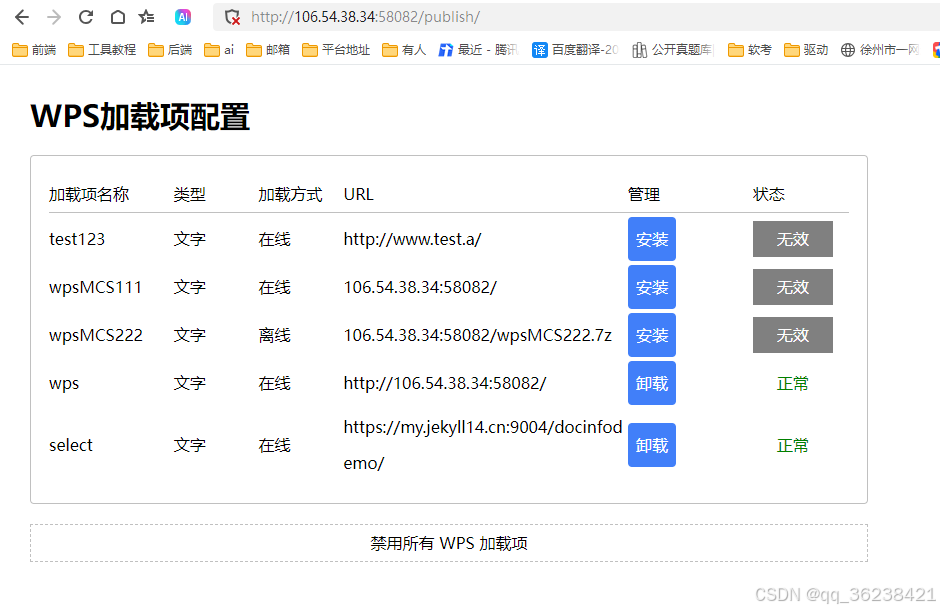Open the 工具教程 bookmark folder
The height and width of the screenshot is (610, 940).
point(102,50)
